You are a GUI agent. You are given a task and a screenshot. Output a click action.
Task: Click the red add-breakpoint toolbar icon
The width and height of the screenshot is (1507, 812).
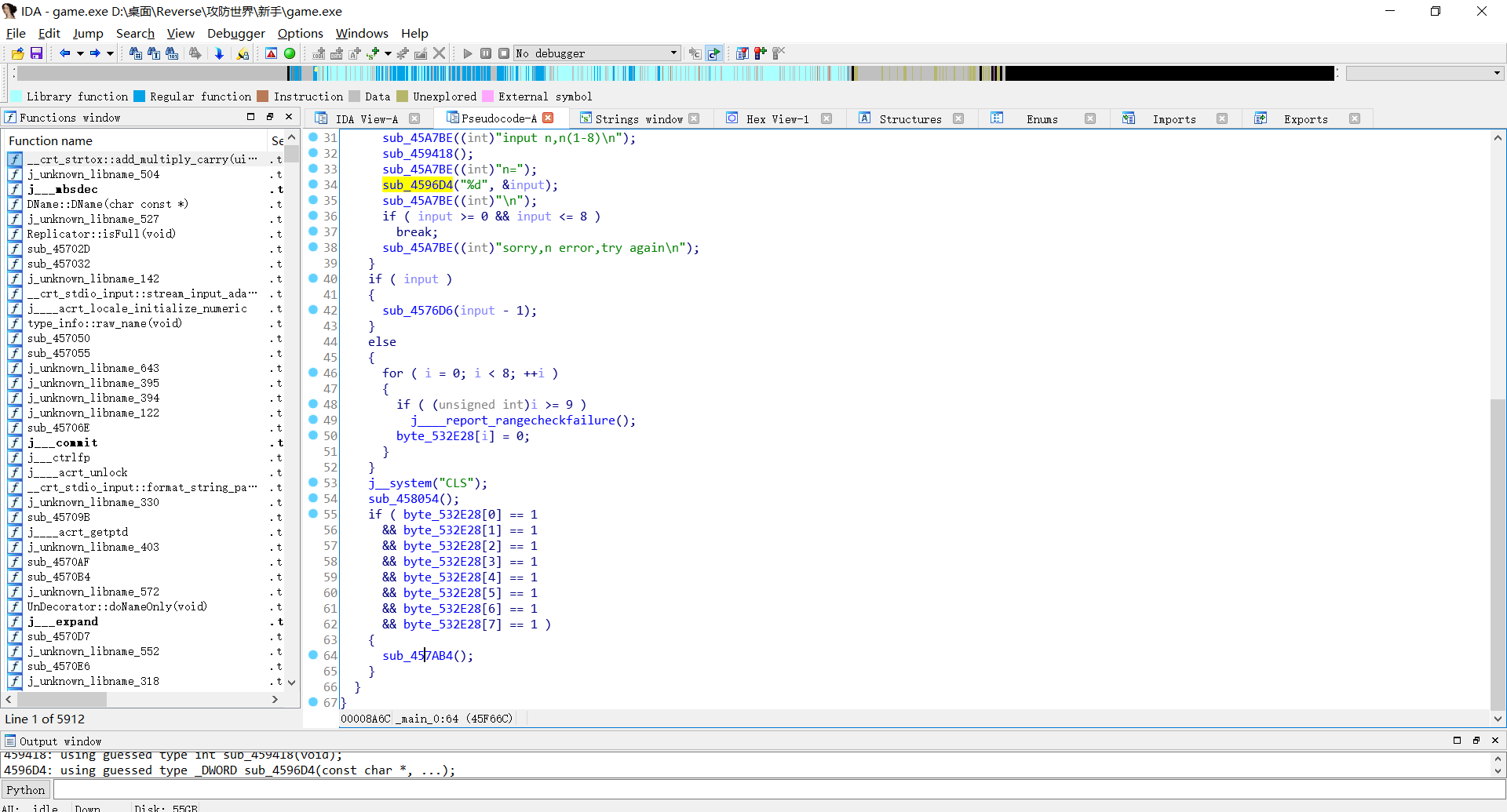tap(760, 53)
